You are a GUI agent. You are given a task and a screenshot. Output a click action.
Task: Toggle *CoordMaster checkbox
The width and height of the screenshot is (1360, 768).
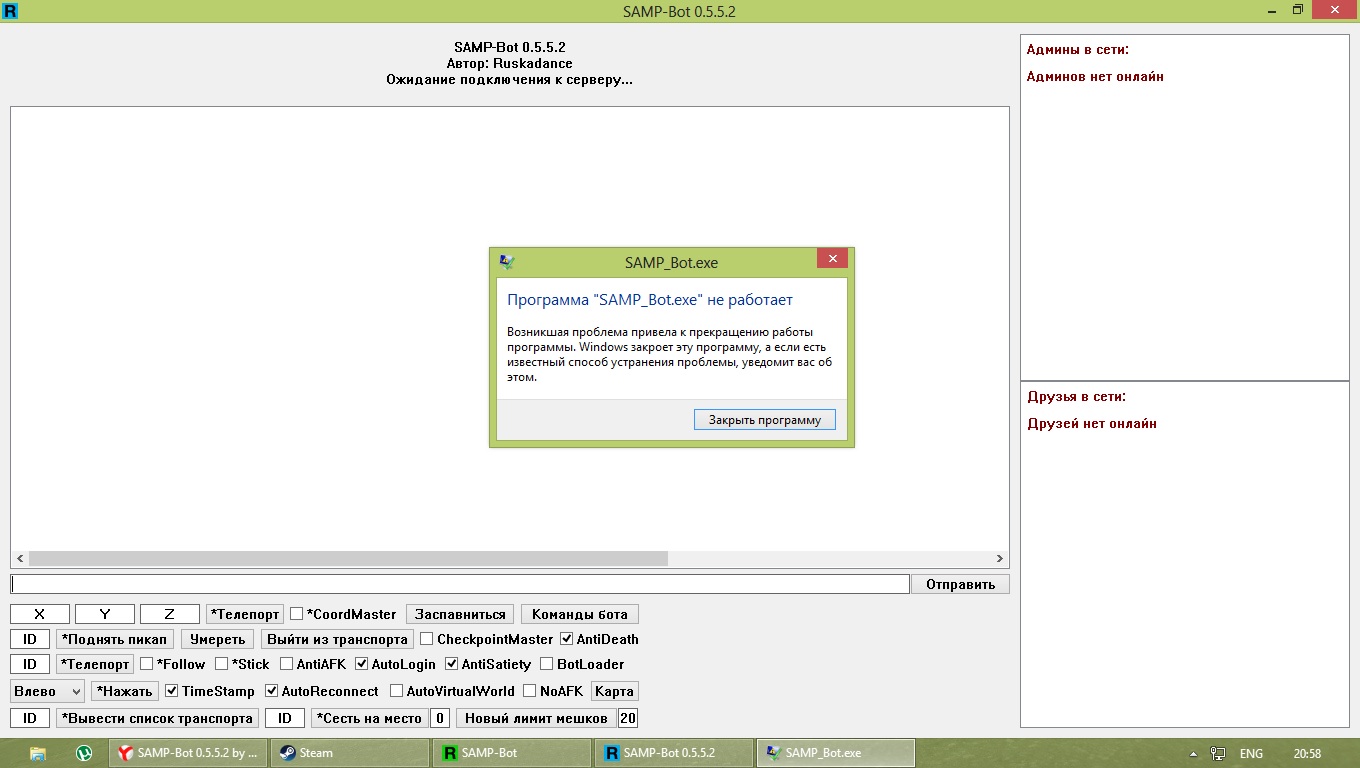point(297,614)
